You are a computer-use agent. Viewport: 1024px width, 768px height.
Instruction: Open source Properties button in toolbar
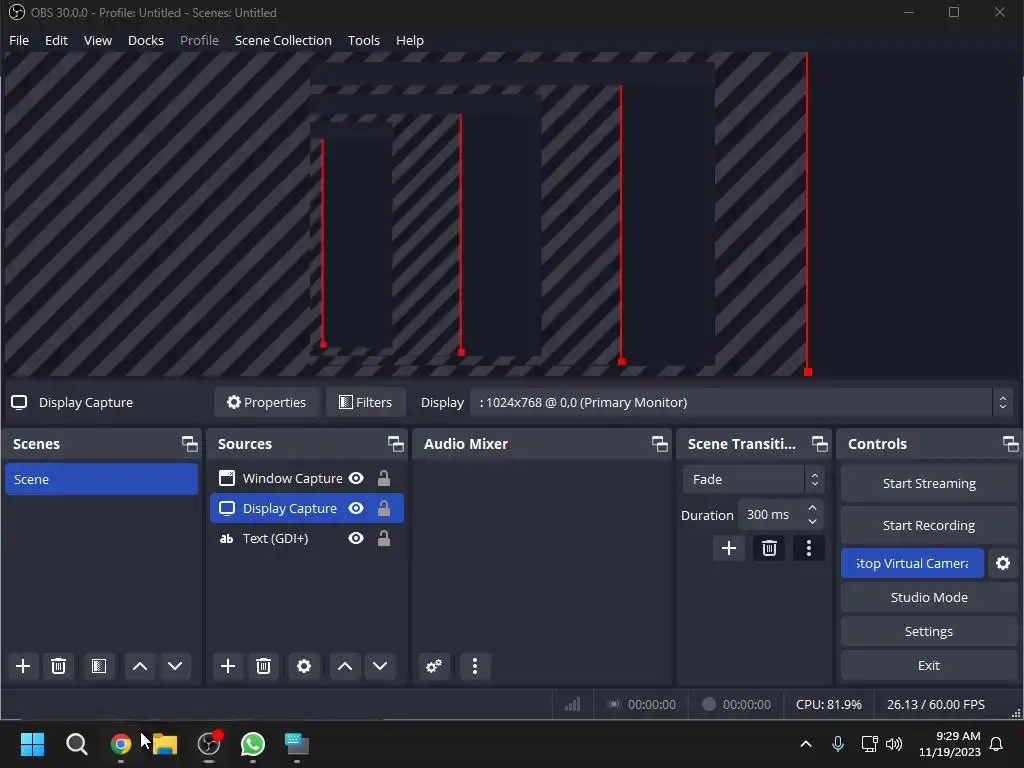coord(266,402)
